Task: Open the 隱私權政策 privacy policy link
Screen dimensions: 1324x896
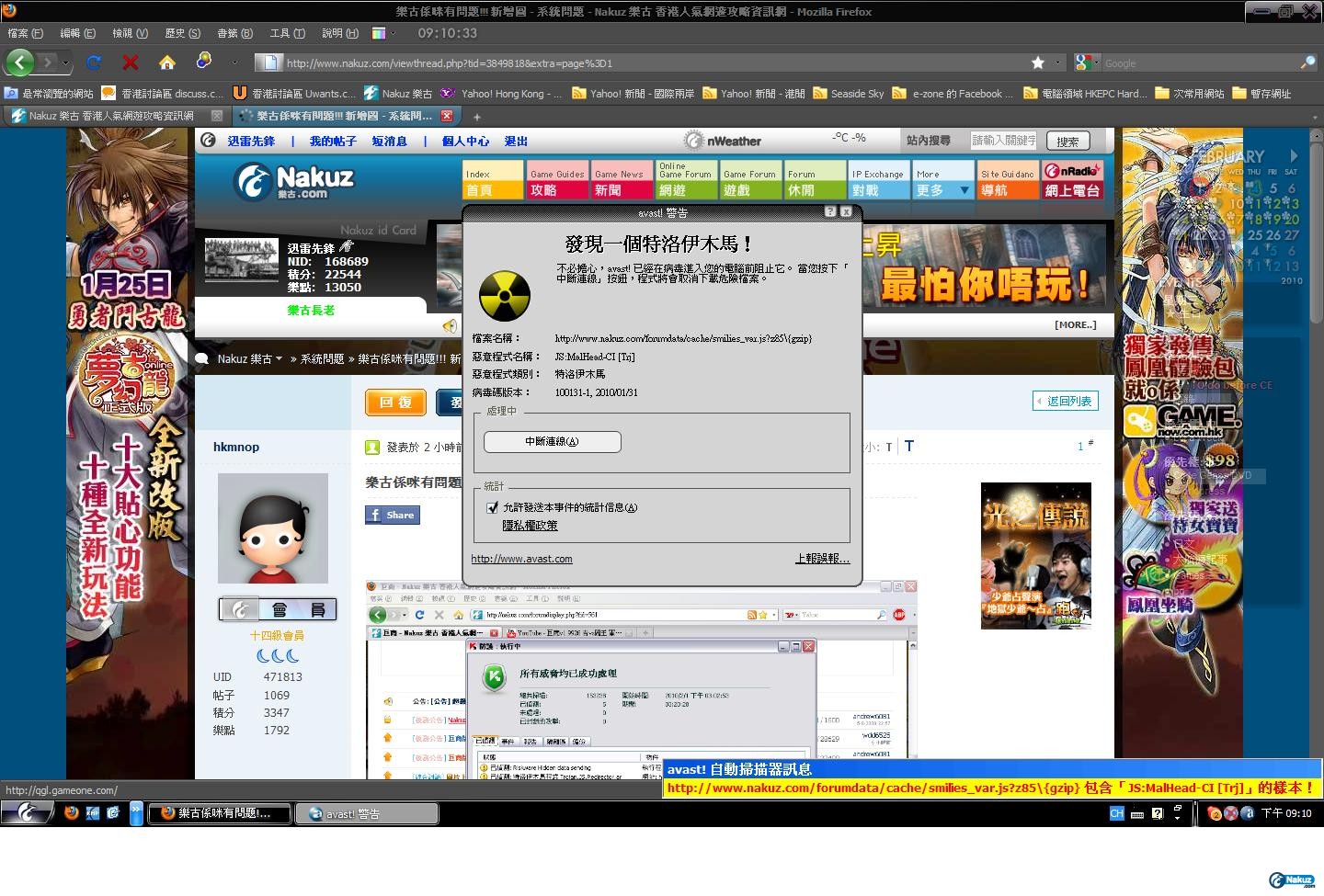Action: [x=530, y=526]
